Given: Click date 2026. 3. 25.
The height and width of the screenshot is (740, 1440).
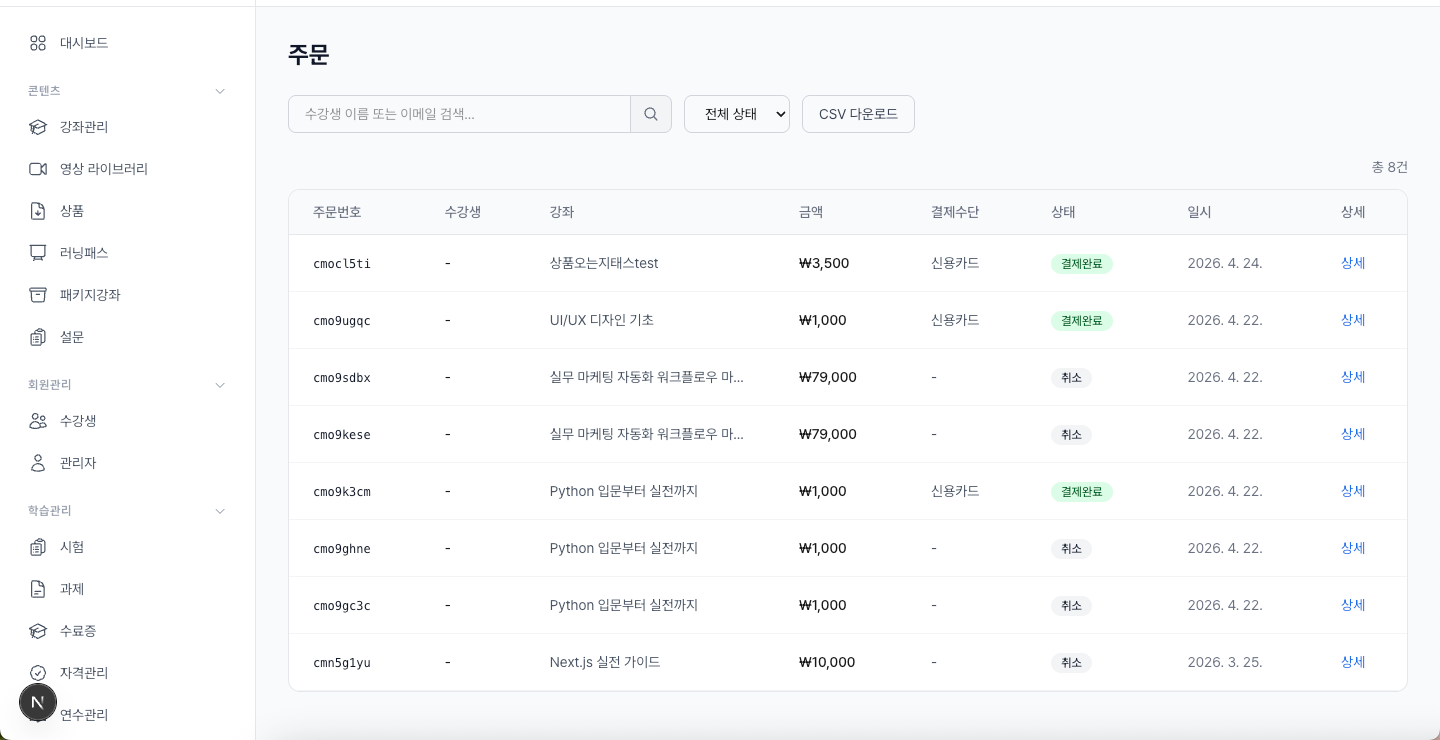Looking at the screenshot, I should click(1225, 662).
